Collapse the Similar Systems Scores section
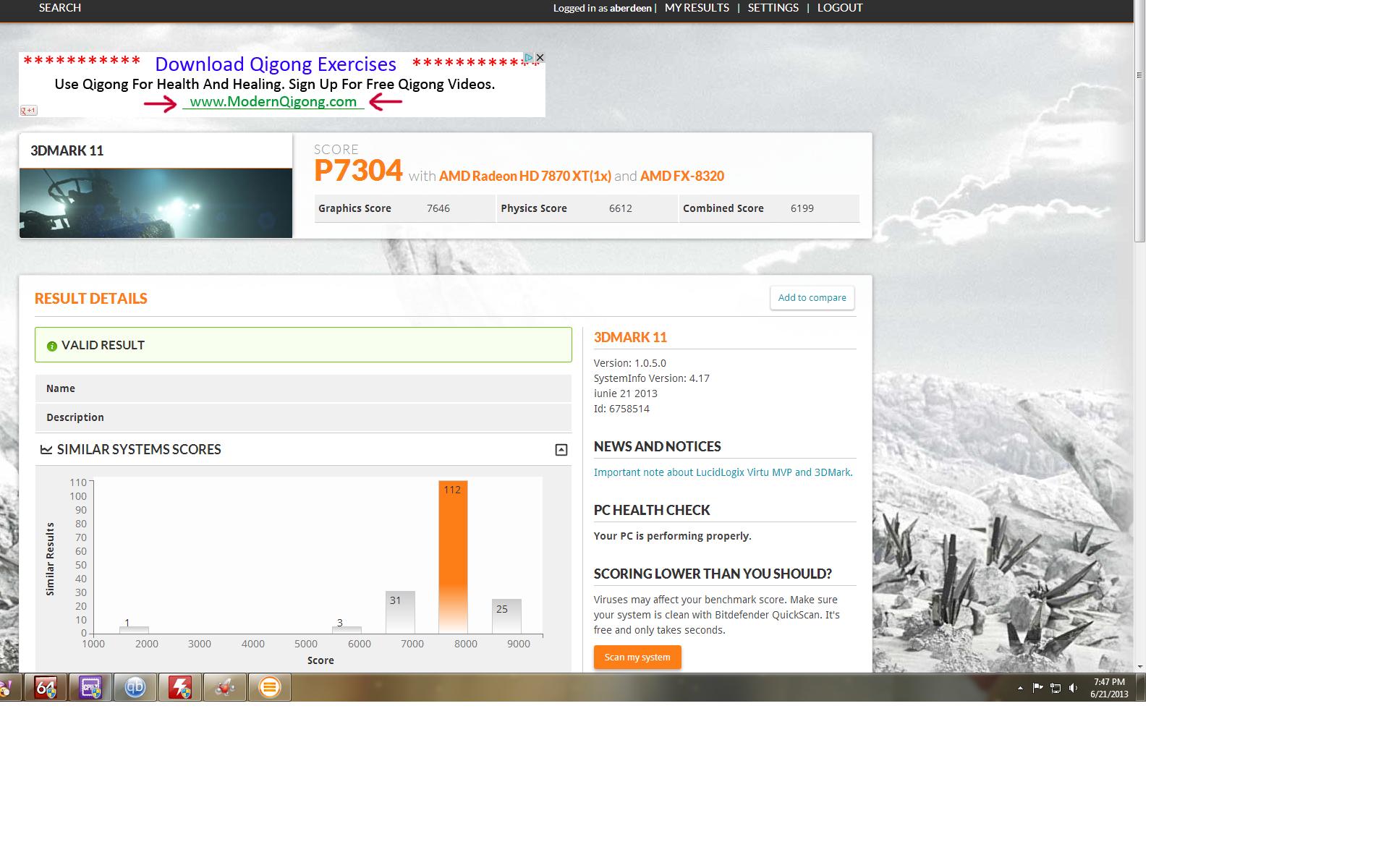This screenshot has height=868, width=1389. (561, 450)
